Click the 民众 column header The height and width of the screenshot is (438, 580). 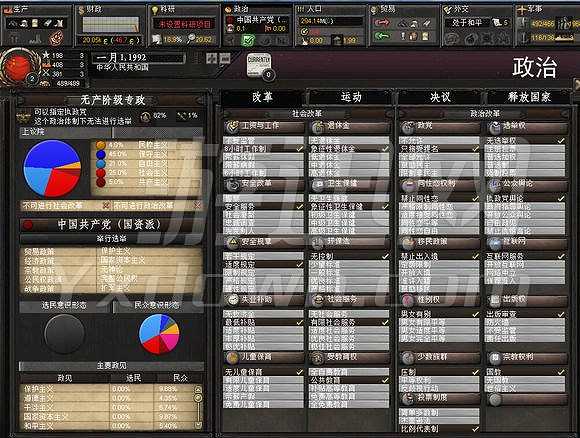[180, 378]
